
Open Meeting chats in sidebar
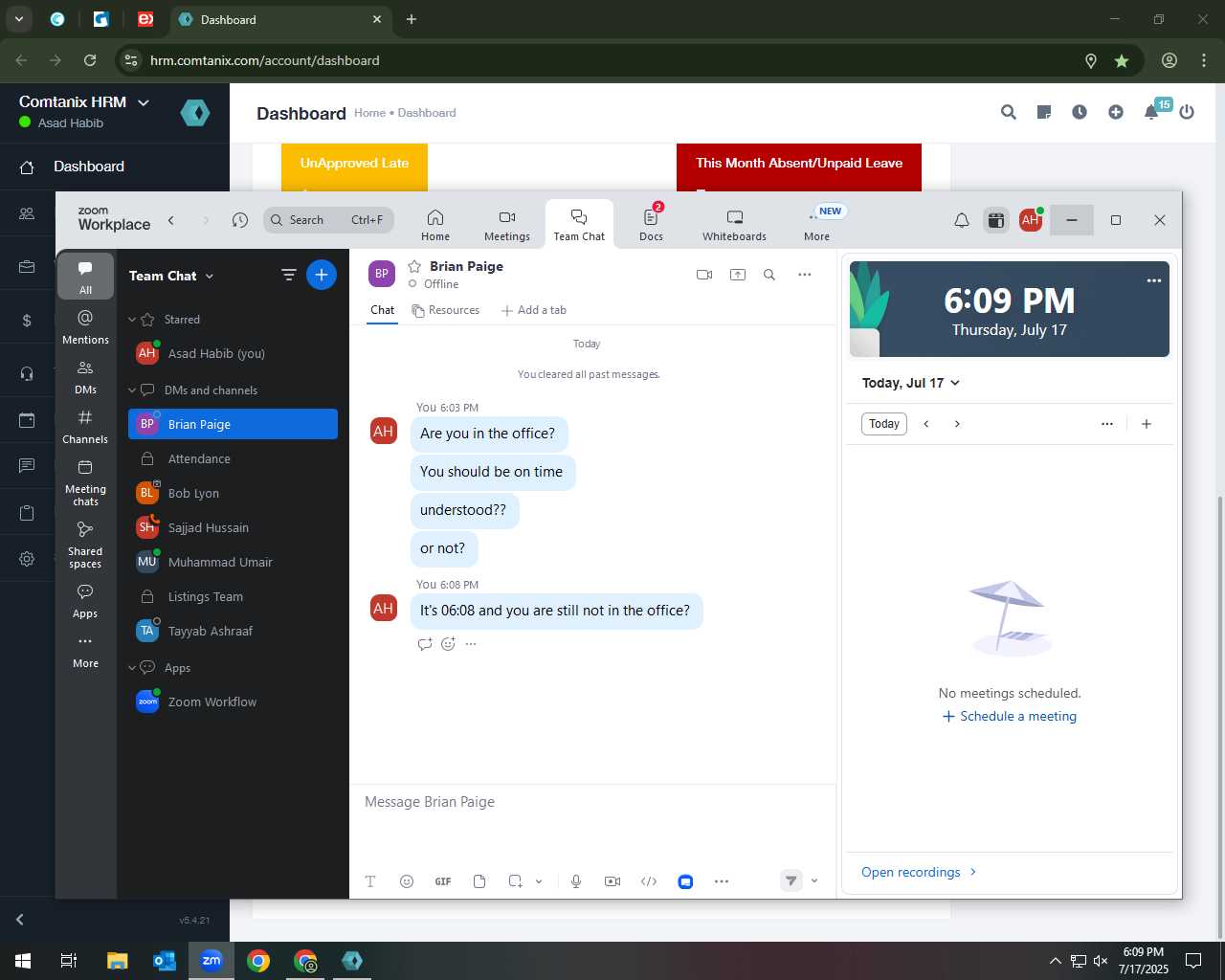click(x=85, y=482)
